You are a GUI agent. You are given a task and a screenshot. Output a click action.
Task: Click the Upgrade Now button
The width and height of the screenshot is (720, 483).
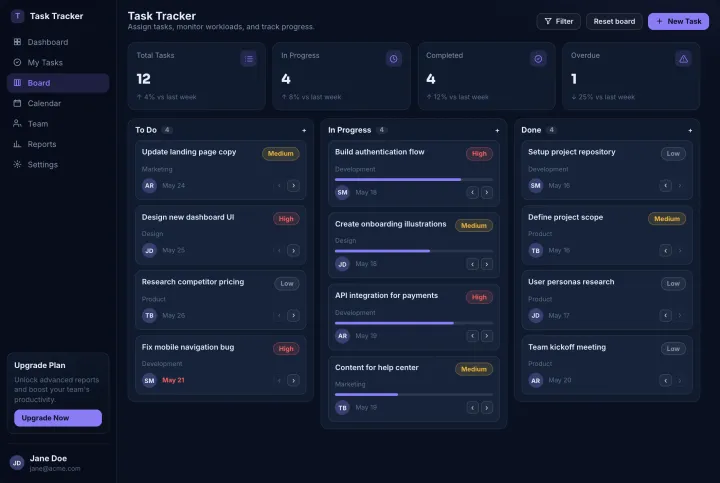click(x=58, y=418)
